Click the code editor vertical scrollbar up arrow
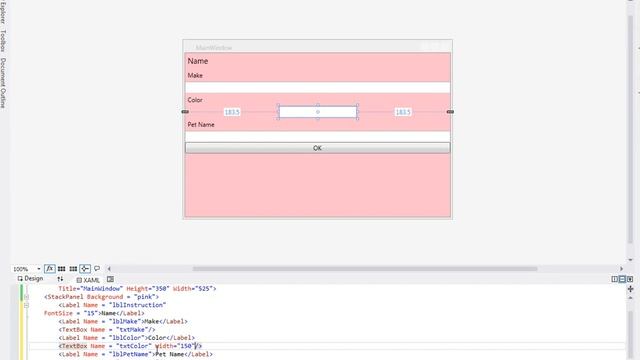 click(631, 298)
